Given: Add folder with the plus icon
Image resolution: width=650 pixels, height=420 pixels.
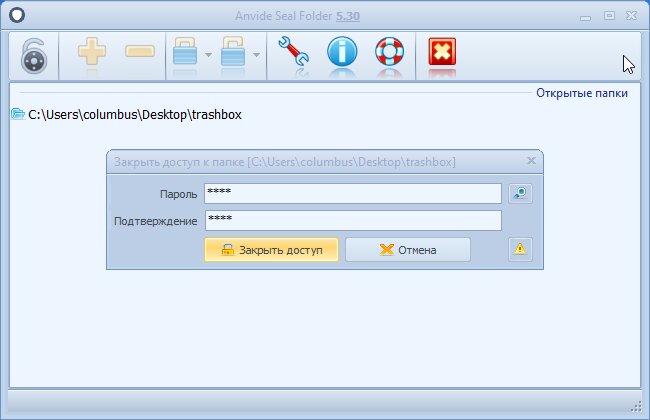Looking at the screenshot, I should [92, 51].
